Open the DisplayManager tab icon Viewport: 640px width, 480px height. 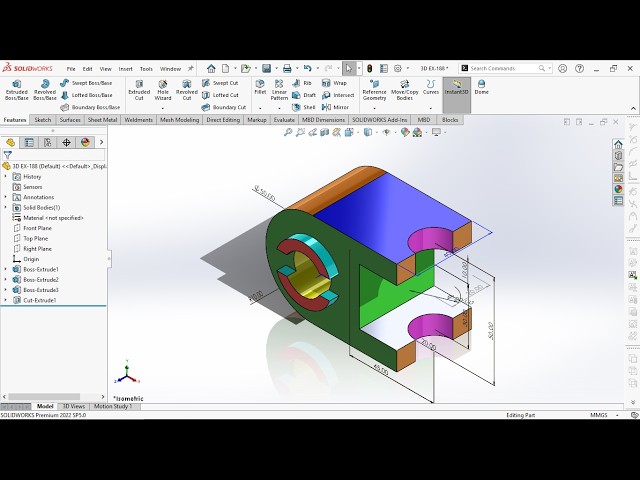pyautogui.click(x=85, y=142)
